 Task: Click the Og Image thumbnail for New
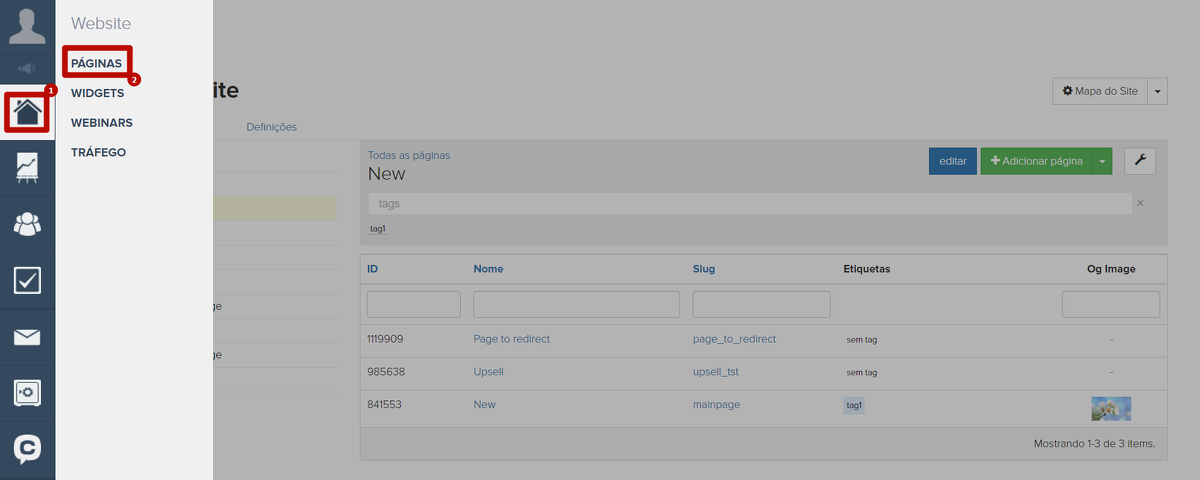tap(1111, 408)
